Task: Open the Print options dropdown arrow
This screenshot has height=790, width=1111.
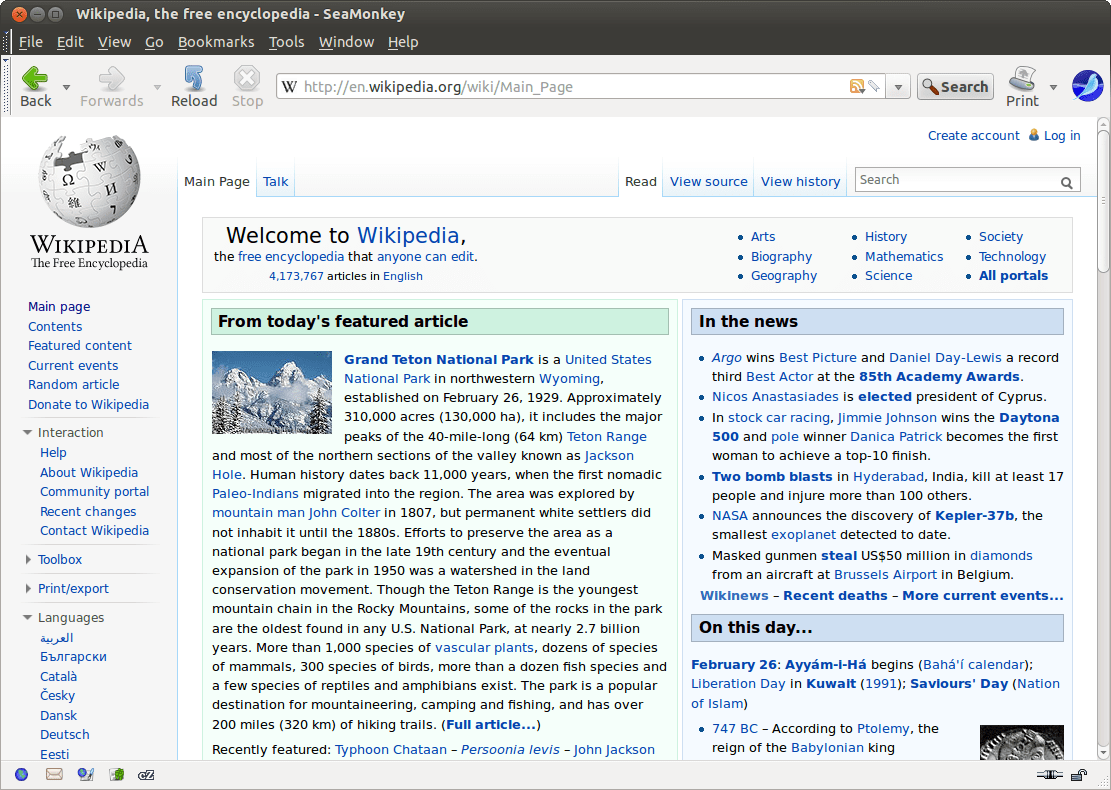Action: click(1054, 87)
